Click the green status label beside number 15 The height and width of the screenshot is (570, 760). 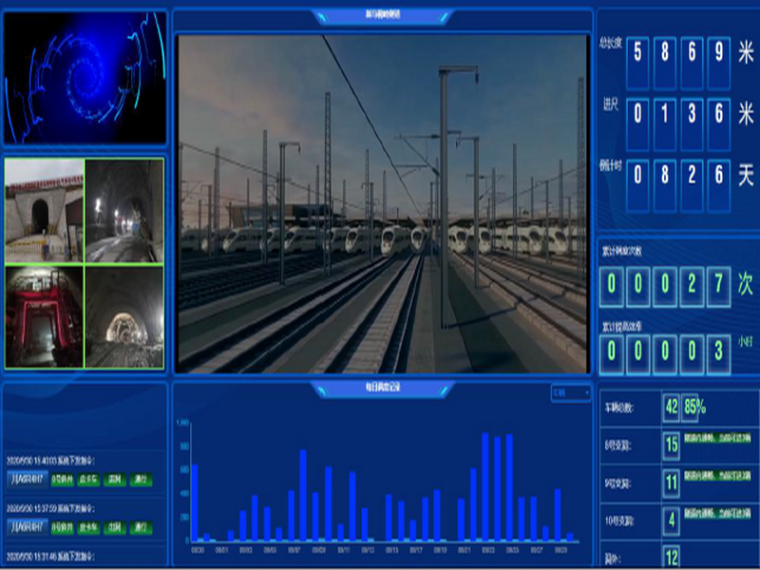click(x=718, y=441)
